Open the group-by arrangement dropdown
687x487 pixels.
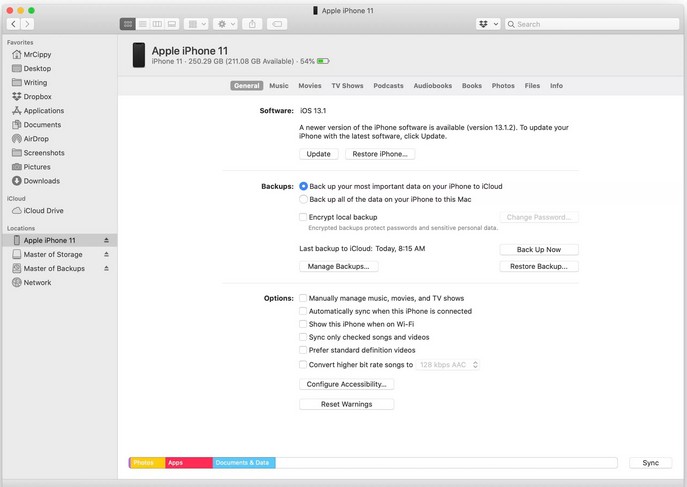(196, 24)
